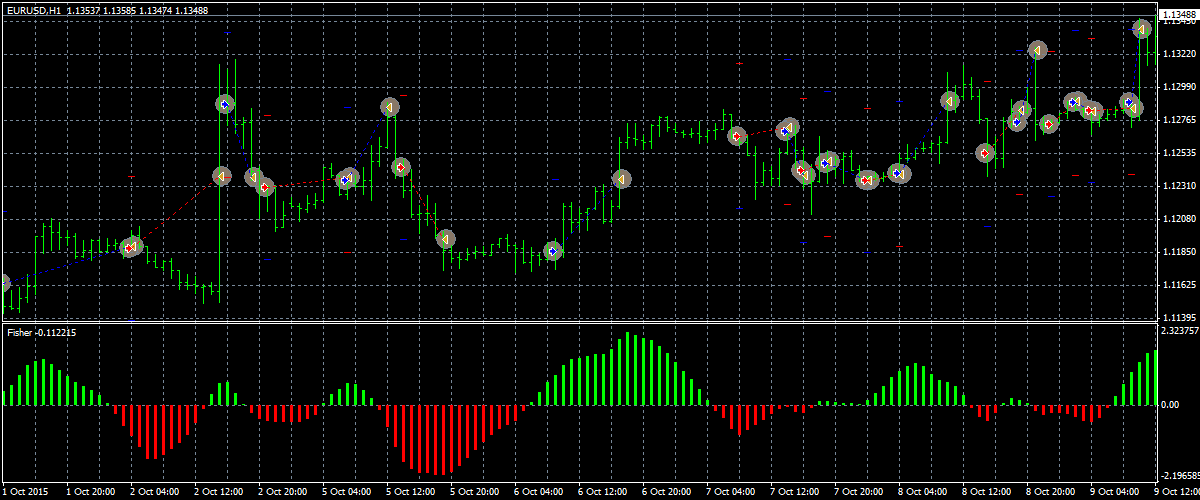Click the 1.13220 price axis label
Image resolution: width=1200 pixels, height=500 pixels.
[x=1178, y=53]
